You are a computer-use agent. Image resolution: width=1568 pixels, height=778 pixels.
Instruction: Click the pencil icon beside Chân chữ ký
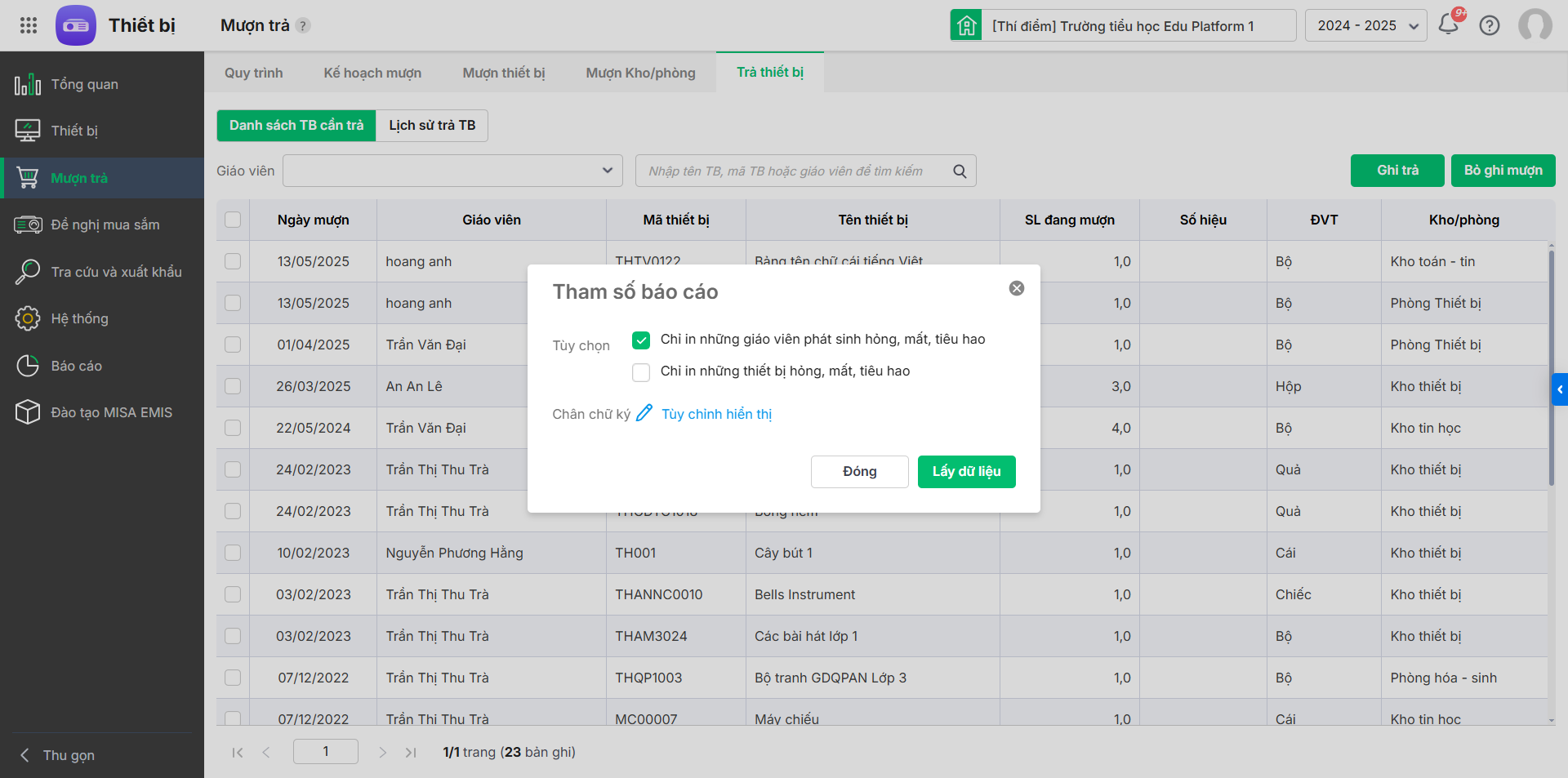[644, 413]
